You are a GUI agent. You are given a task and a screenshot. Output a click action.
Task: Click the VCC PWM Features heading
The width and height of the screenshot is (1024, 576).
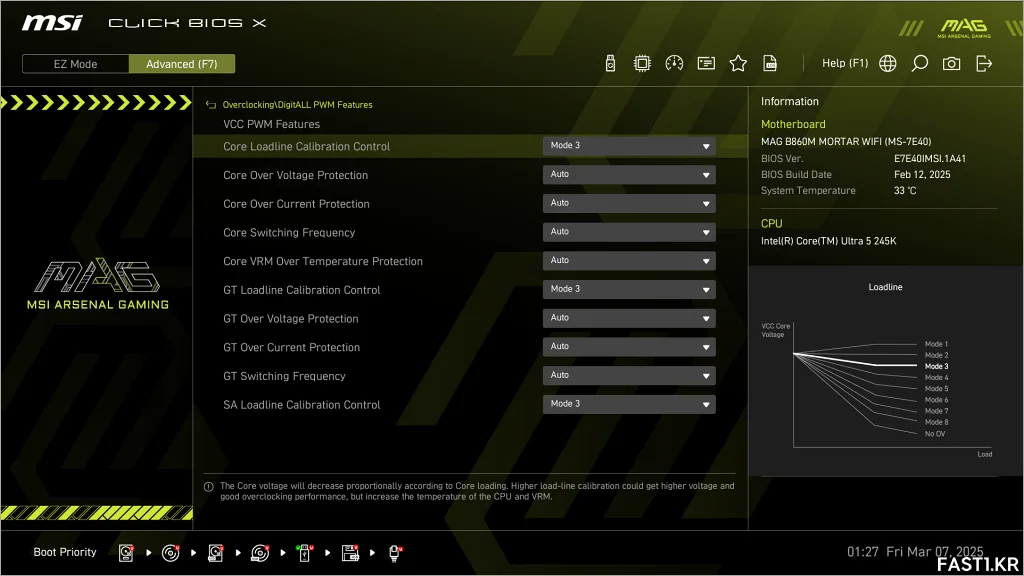coord(272,124)
